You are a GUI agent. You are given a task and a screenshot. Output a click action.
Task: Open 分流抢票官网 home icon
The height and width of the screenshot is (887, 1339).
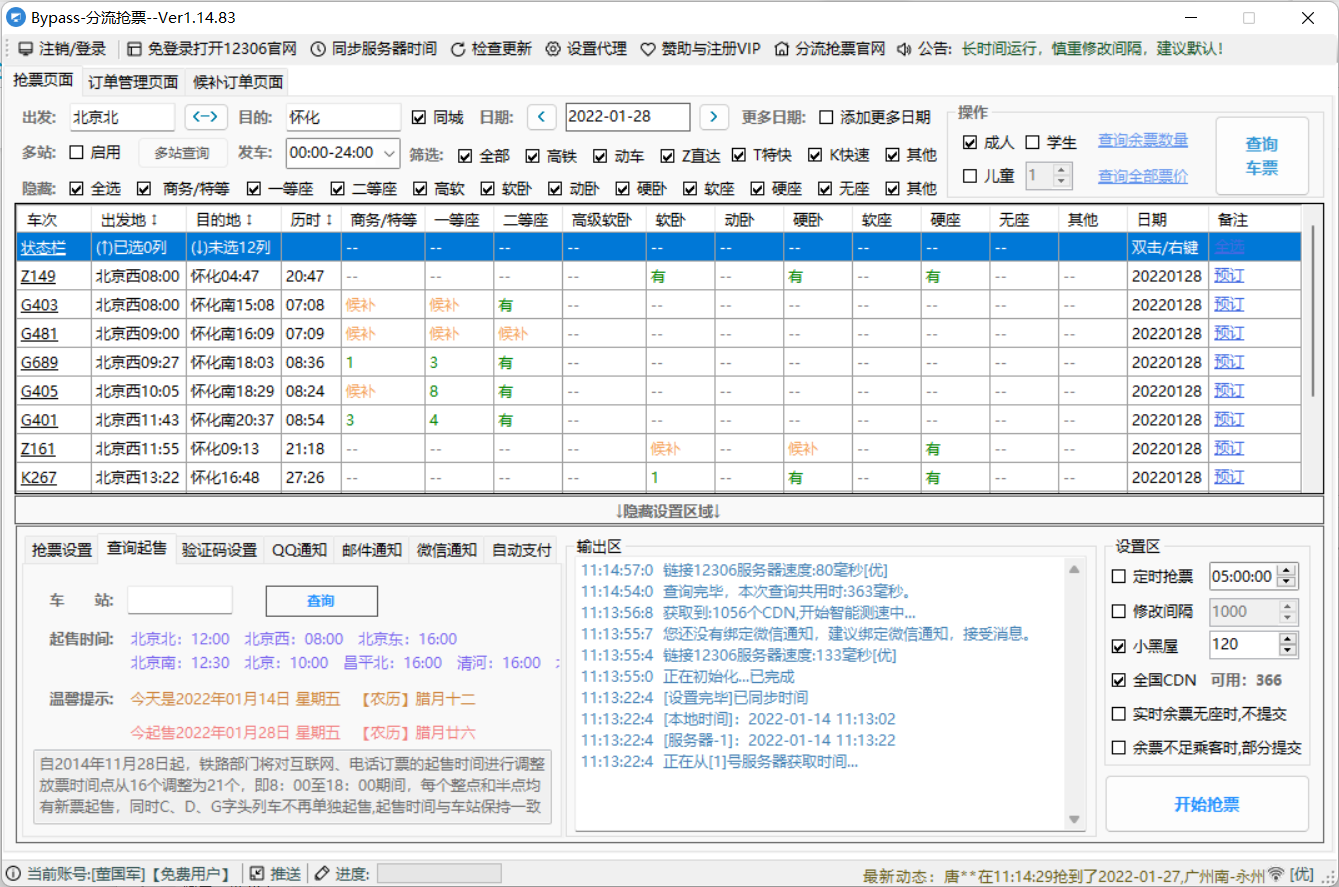pyautogui.click(x=782, y=48)
